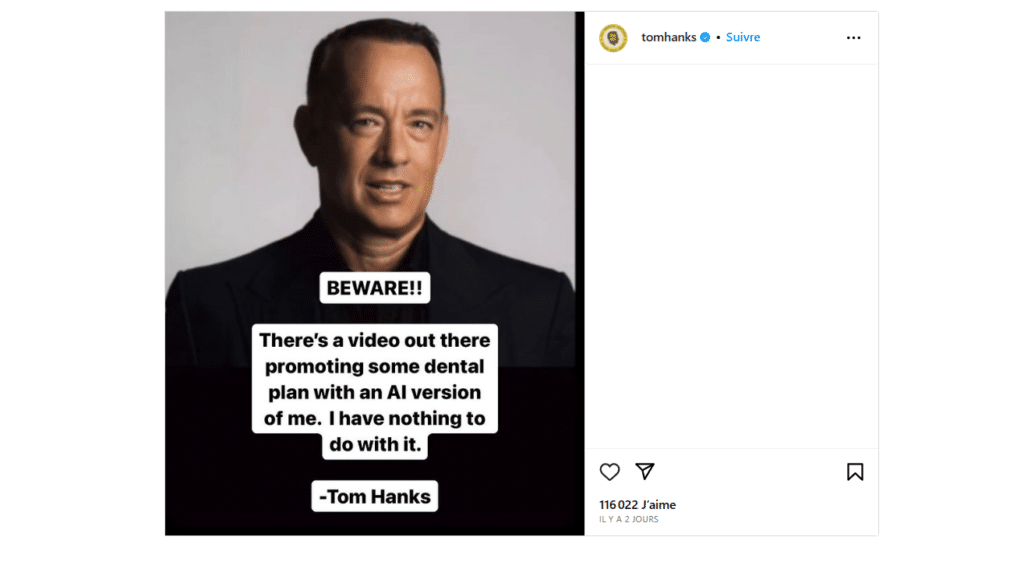Screen dimensions: 1024x576
Task: Click the "There's a video out there" line
Action: [375, 340]
